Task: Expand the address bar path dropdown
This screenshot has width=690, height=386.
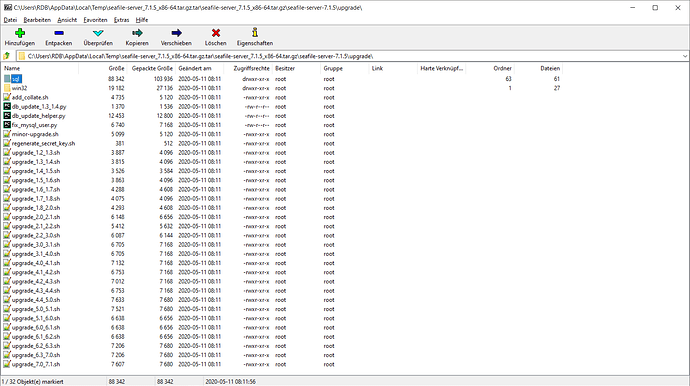Action: point(685,56)
